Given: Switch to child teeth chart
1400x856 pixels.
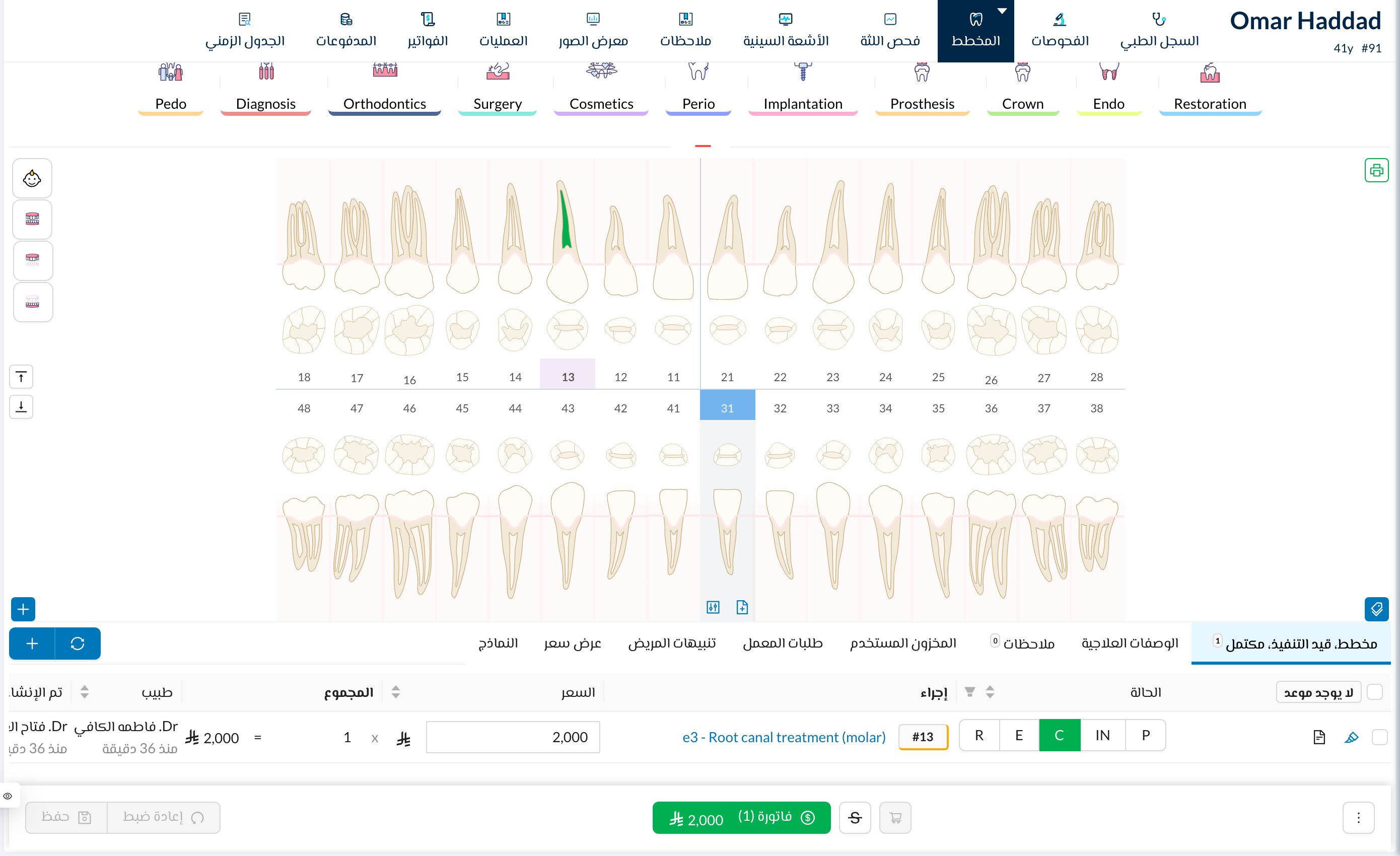Looking at the screenshot, I should click(32, 178).
